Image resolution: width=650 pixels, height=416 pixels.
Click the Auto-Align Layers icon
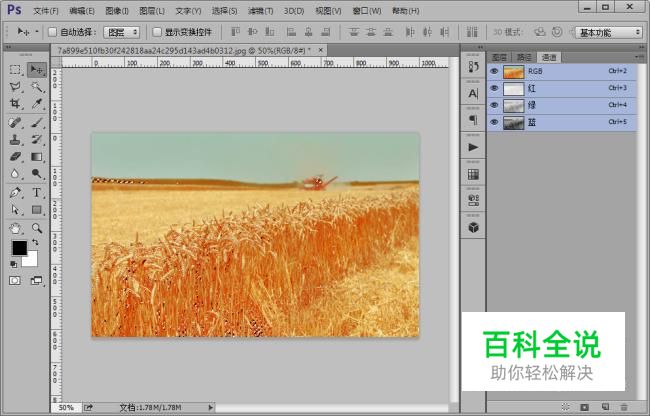pos(472,32)
